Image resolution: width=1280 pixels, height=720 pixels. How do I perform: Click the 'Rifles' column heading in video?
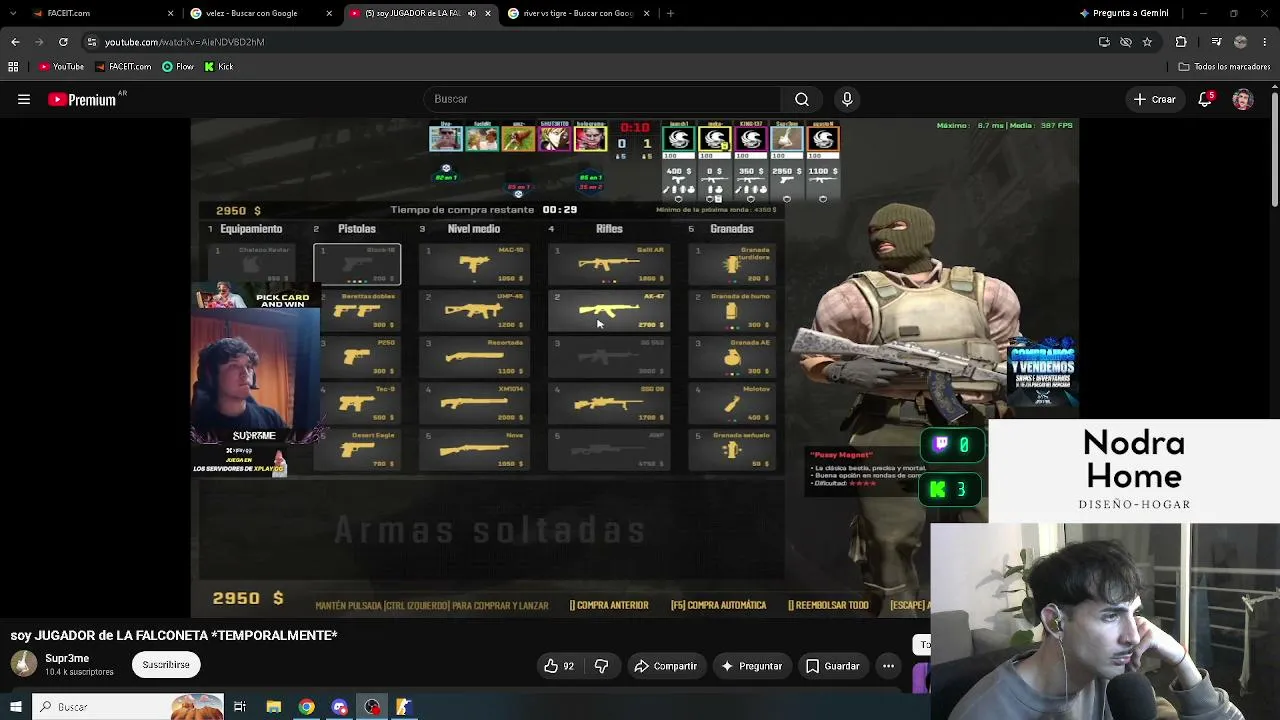(609, 229)
